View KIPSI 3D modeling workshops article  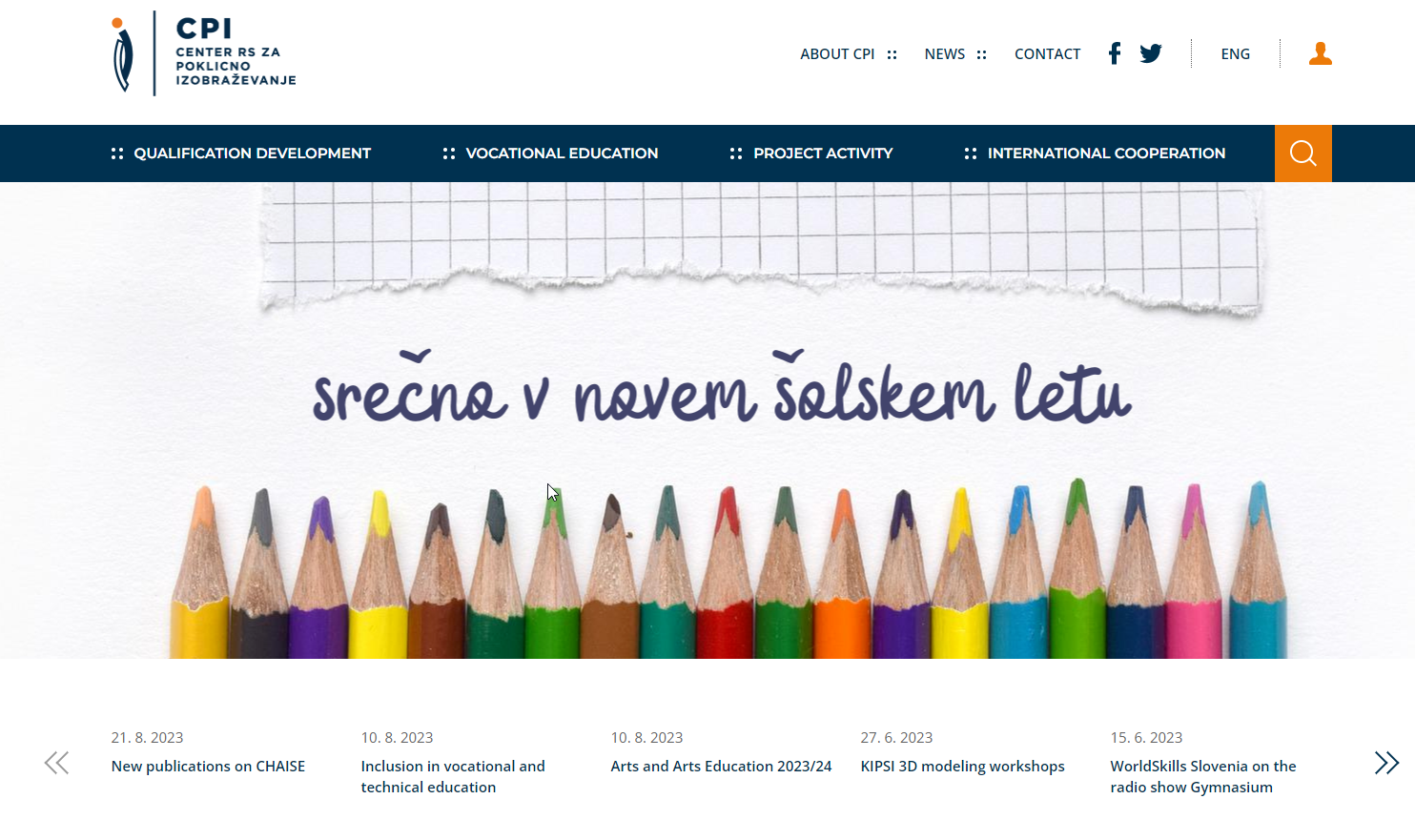tap(962, 767)
